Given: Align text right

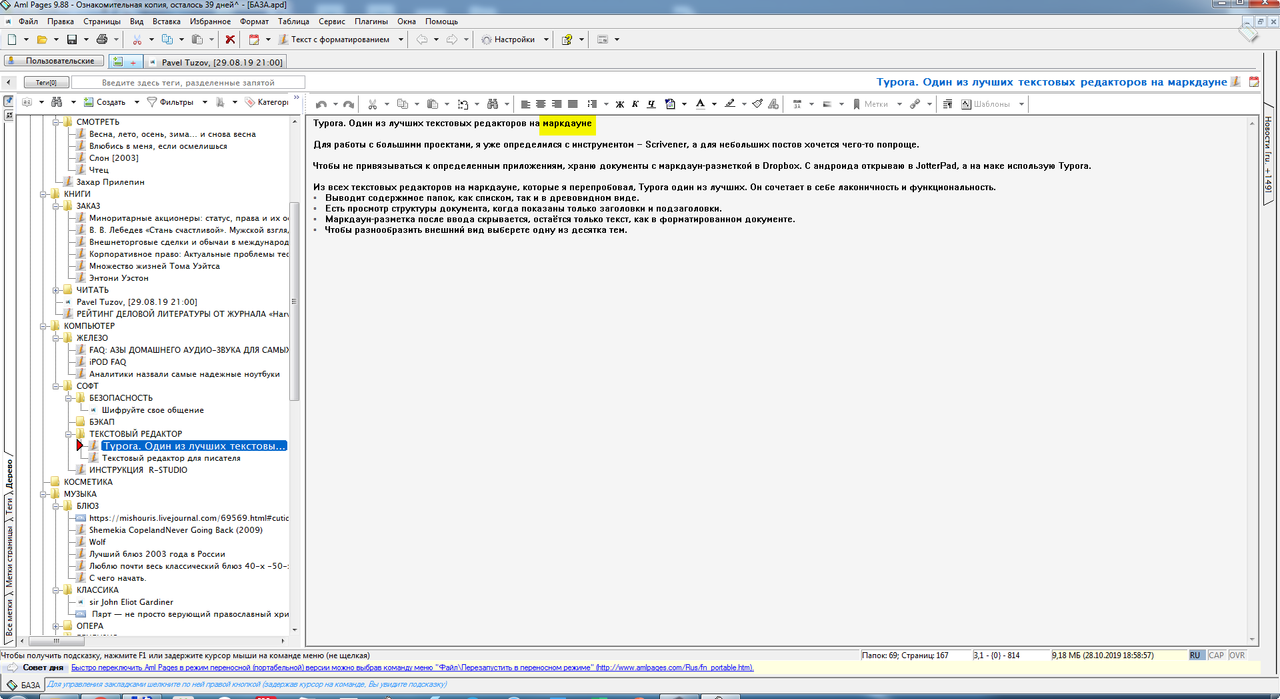Looking at the screenshot, I should [557, 103].
